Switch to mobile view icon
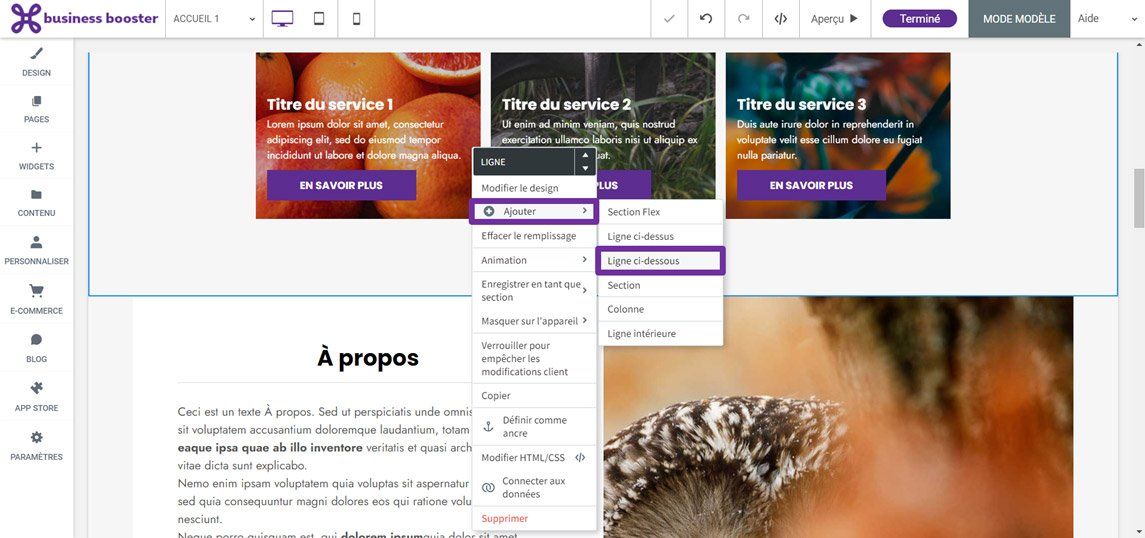 pos(356,19)
